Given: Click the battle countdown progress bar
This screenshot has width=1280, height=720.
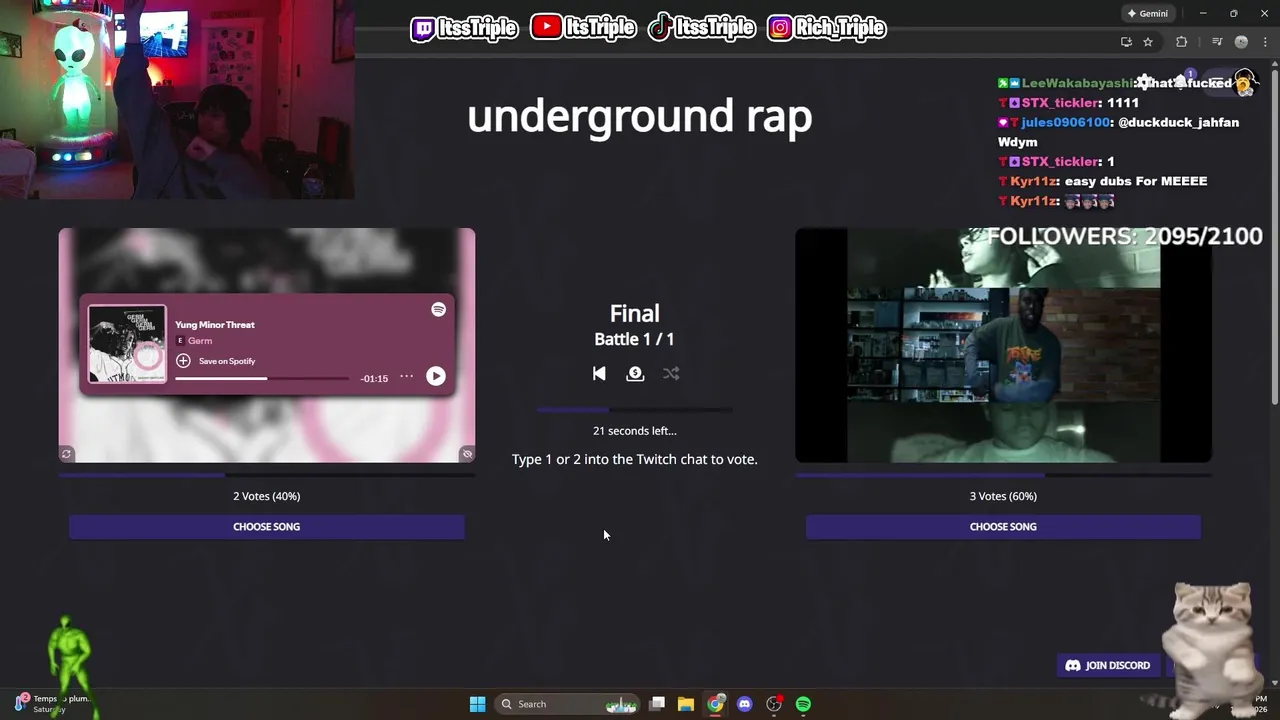Looking at the screenshot, I should tap(634, 410).
